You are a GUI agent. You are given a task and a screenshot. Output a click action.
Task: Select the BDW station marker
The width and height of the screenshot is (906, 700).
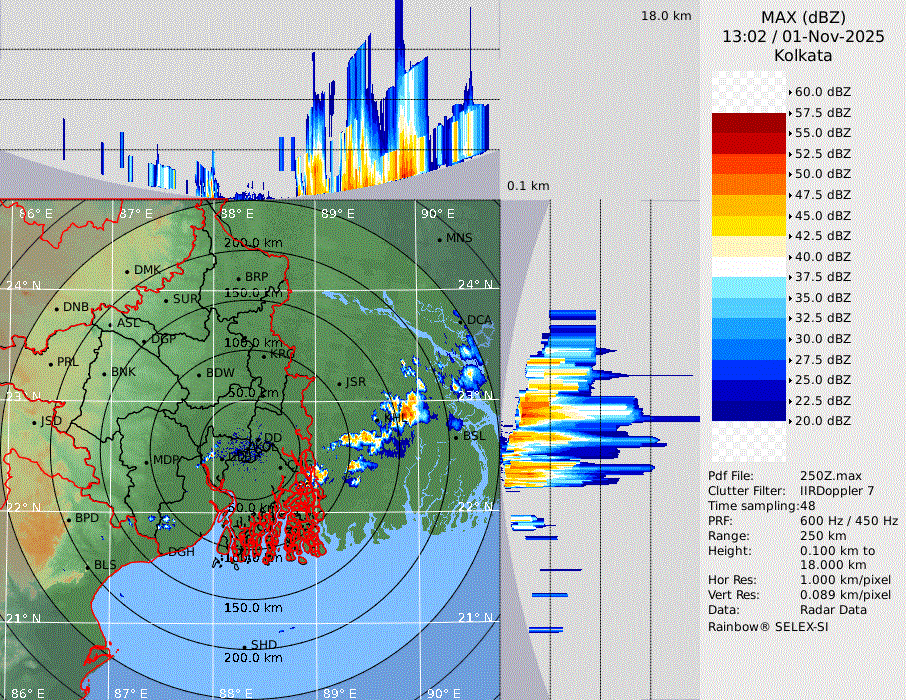click(199, 374)
